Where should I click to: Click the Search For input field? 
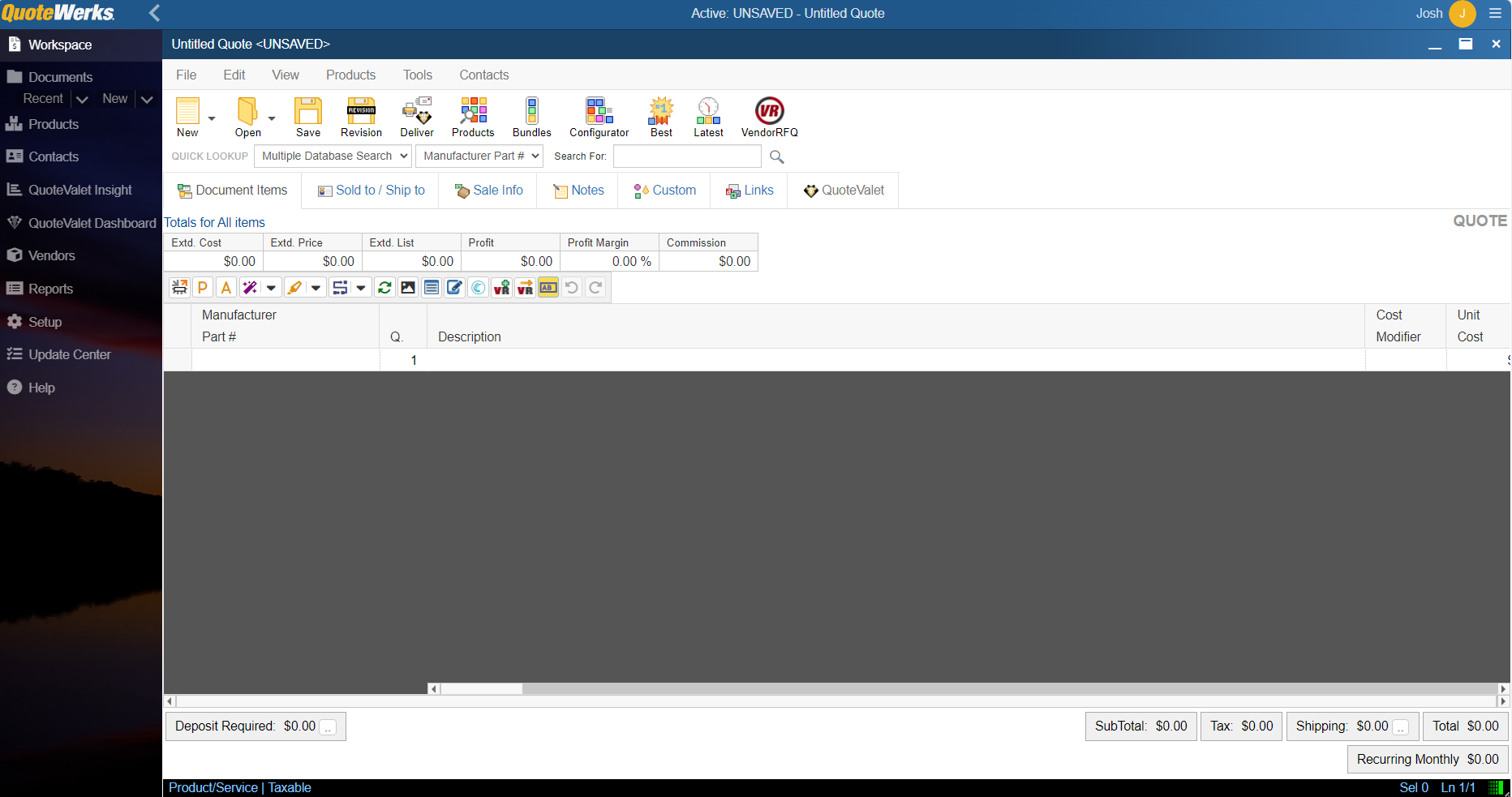[x=687, y=156]
